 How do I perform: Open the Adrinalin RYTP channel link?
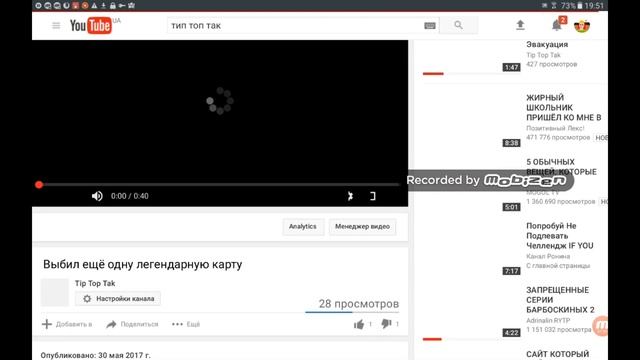[548, 320]
